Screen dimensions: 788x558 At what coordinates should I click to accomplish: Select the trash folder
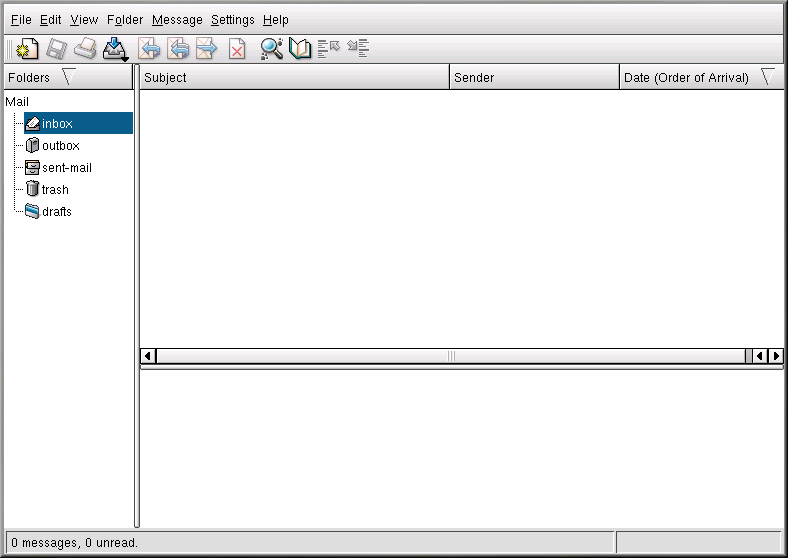pyautogui.click(x=55, y=190)
